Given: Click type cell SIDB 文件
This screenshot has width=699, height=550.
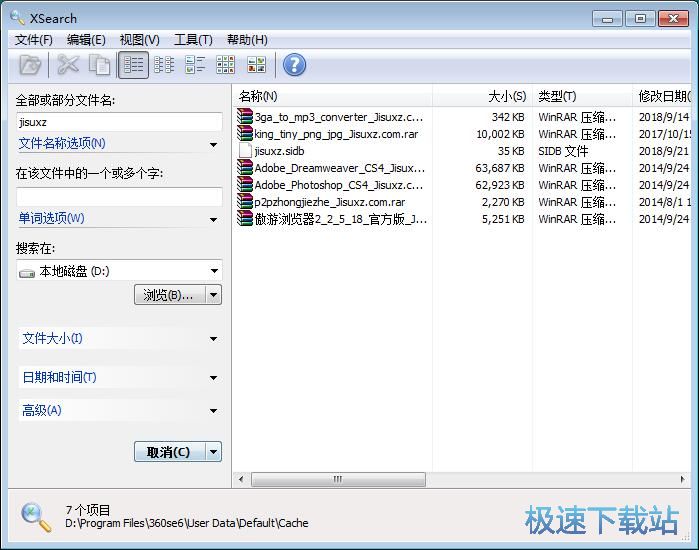Looking at the screenshot, I should tap(563, 151).
